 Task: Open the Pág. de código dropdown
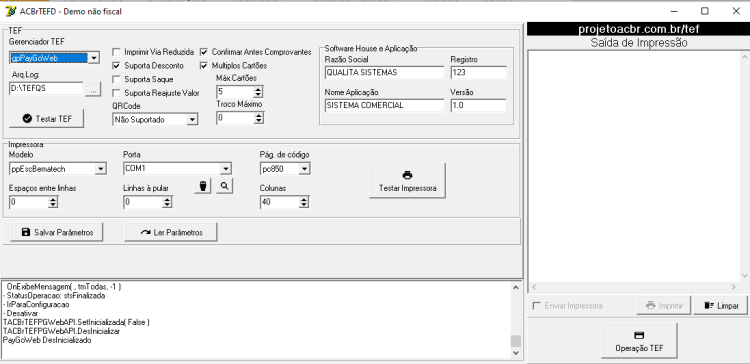click(x=305, y=169)
